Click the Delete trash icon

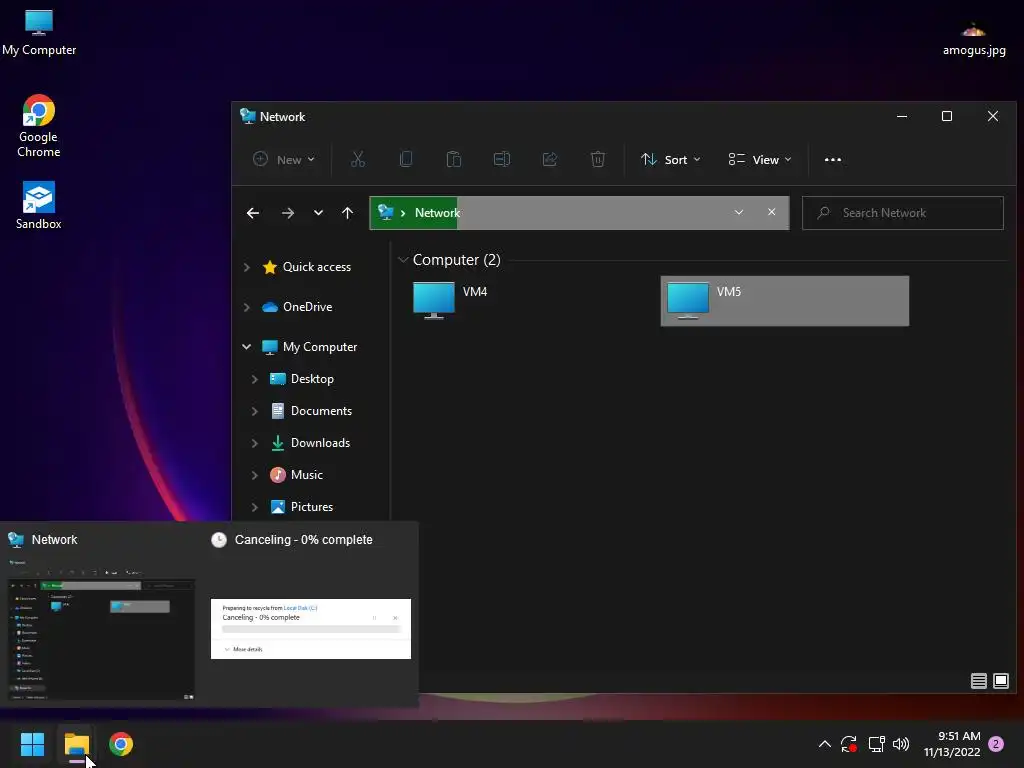[598, 159]
